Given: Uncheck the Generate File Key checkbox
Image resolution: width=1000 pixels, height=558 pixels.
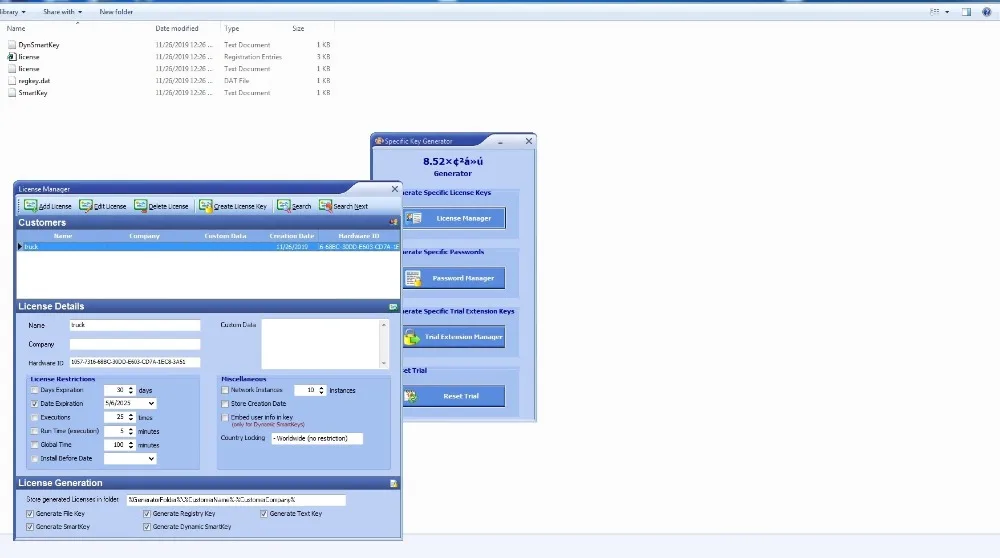Looking at the screenshot, I should tap(30, 513).
